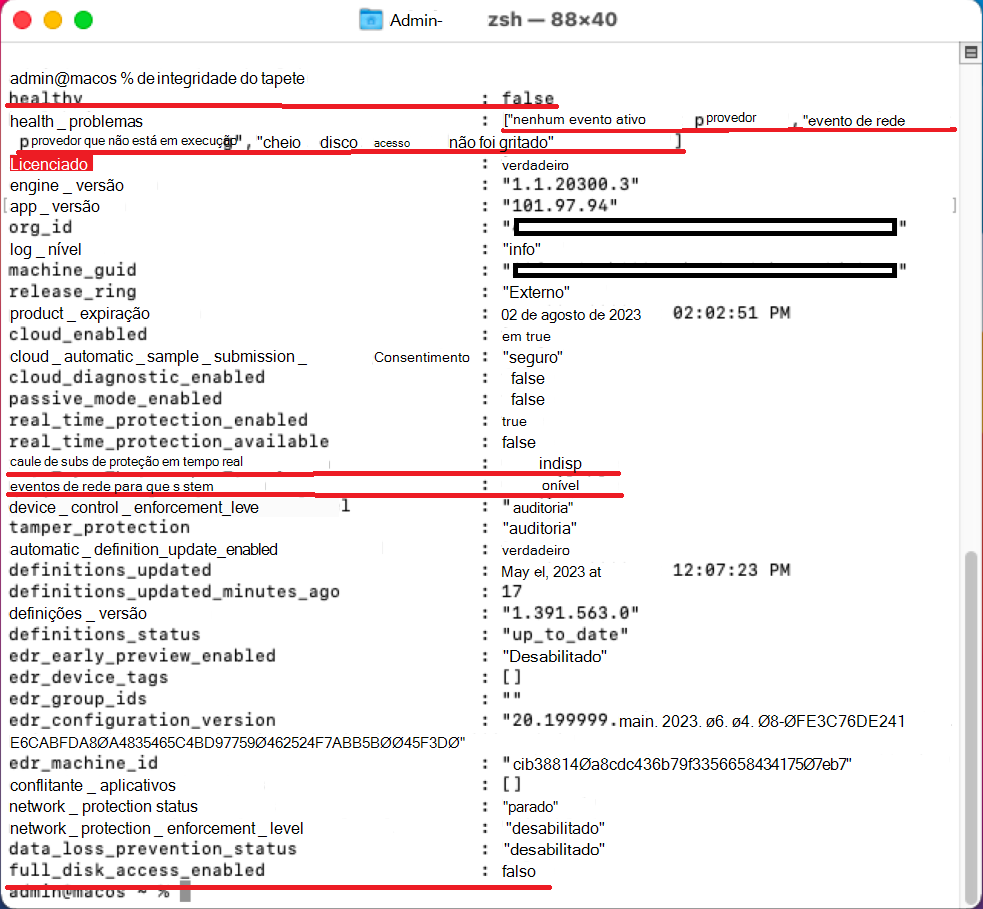Click the definitions_status "up_to_date" value
The height and width of the screenshot is (909, 983).
[565, 634]
